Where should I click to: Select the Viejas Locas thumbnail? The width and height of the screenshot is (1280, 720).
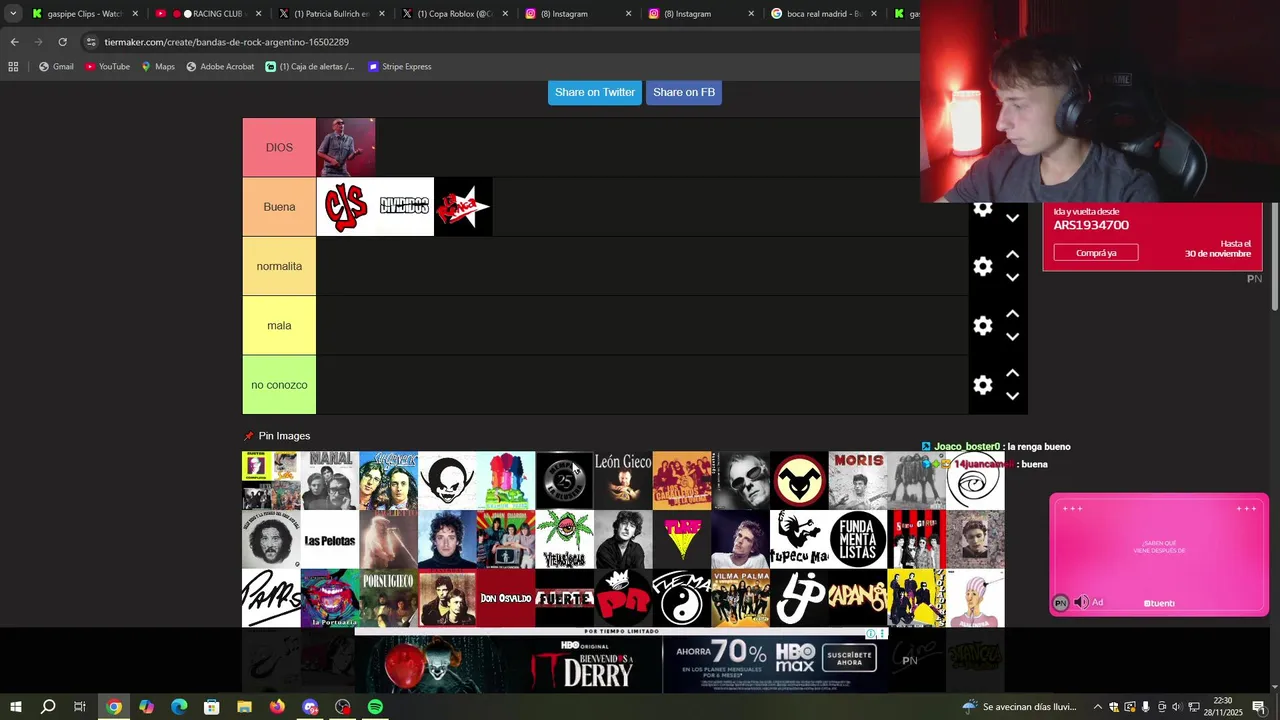564,539
